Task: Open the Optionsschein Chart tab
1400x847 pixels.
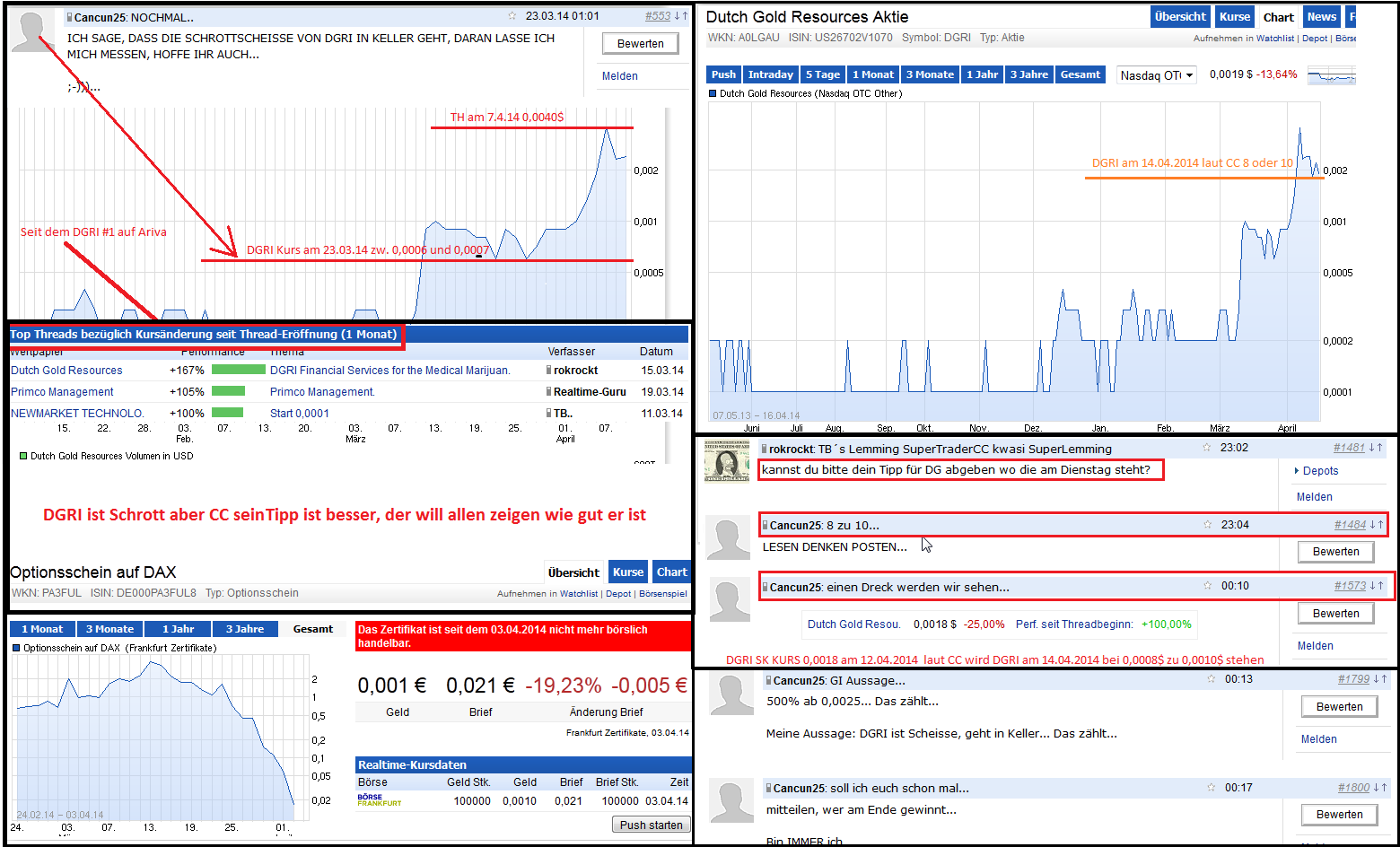Action: 671,572
